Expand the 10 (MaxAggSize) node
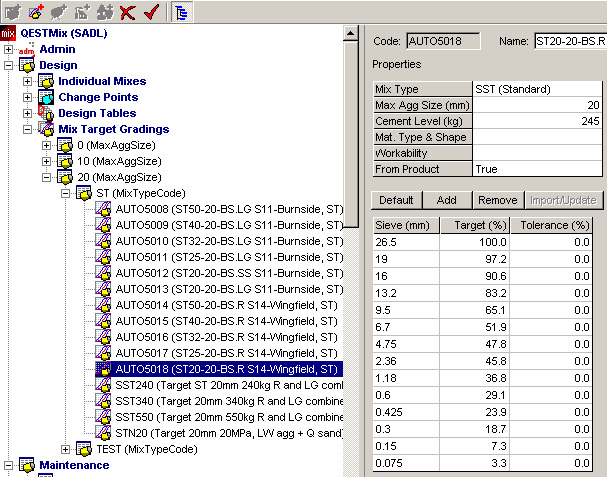 [47, 161]
